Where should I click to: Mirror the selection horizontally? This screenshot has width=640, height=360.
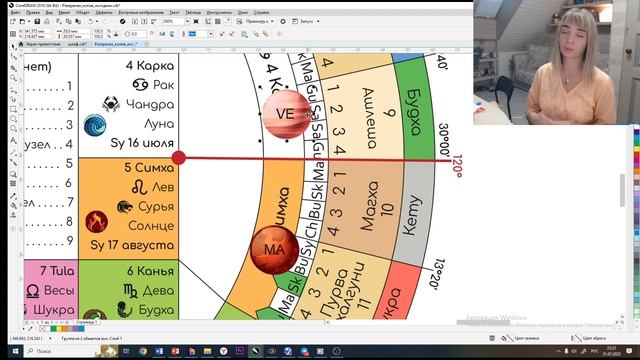click(162, 34)
